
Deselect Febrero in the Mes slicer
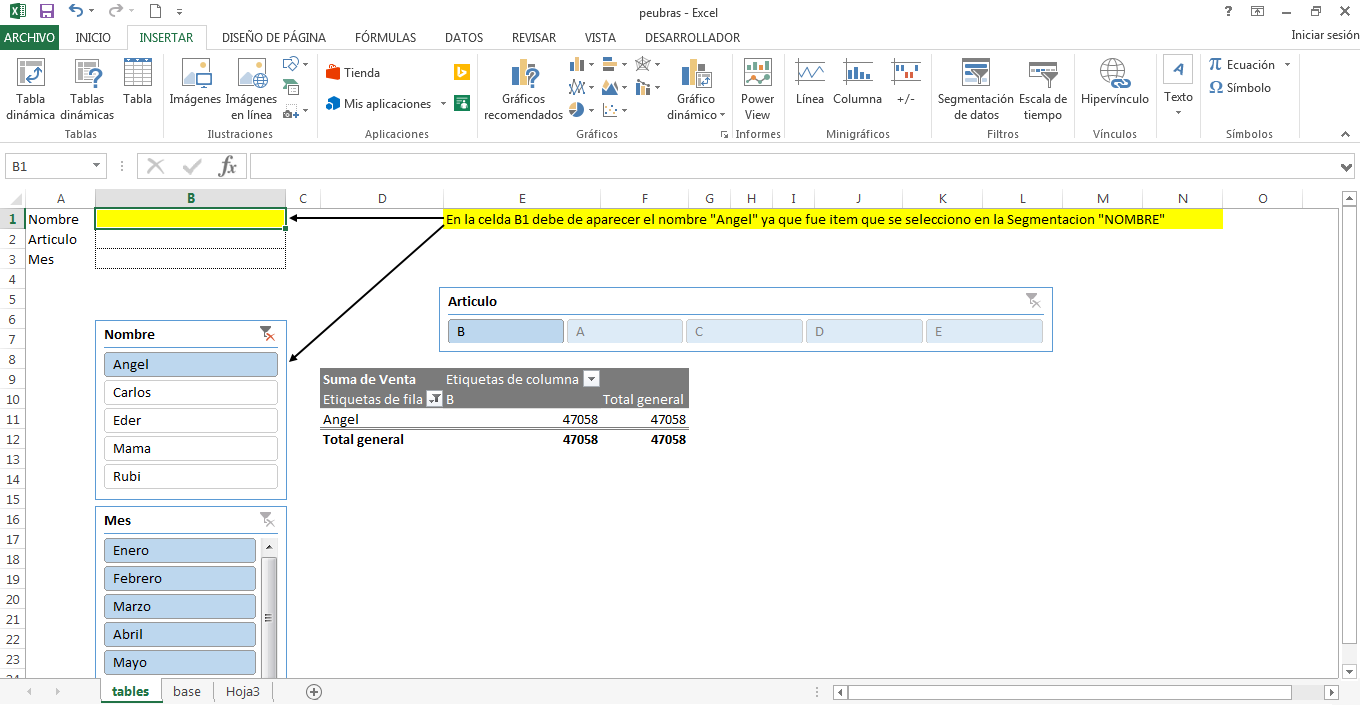click(x=179, y=578)
